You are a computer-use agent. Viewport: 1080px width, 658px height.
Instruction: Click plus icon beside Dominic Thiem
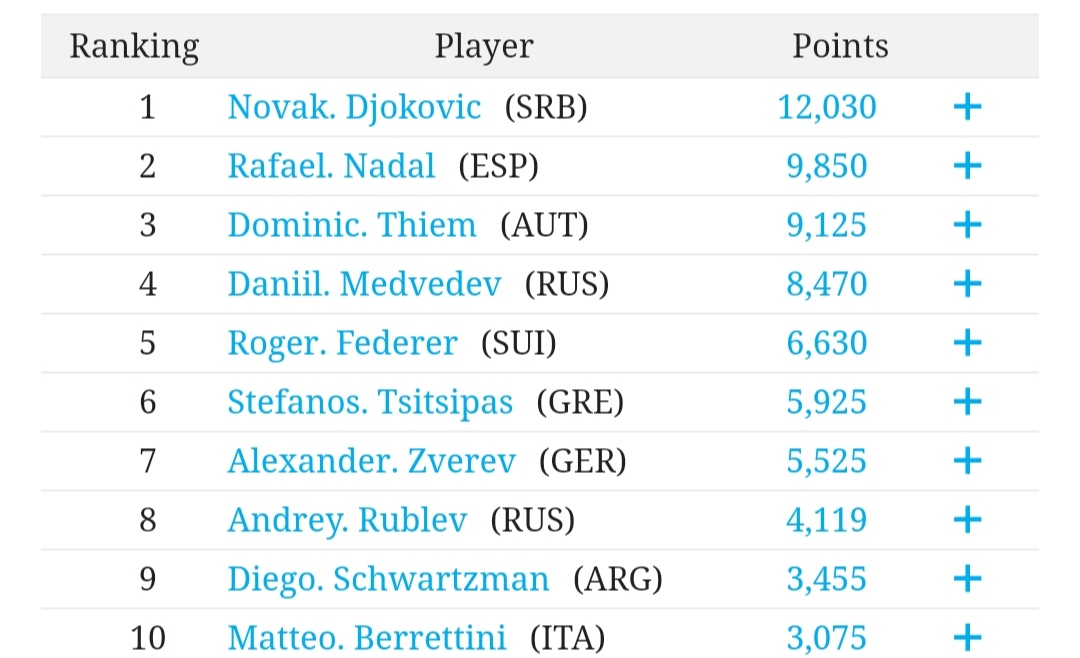click(x=966, y=225)
